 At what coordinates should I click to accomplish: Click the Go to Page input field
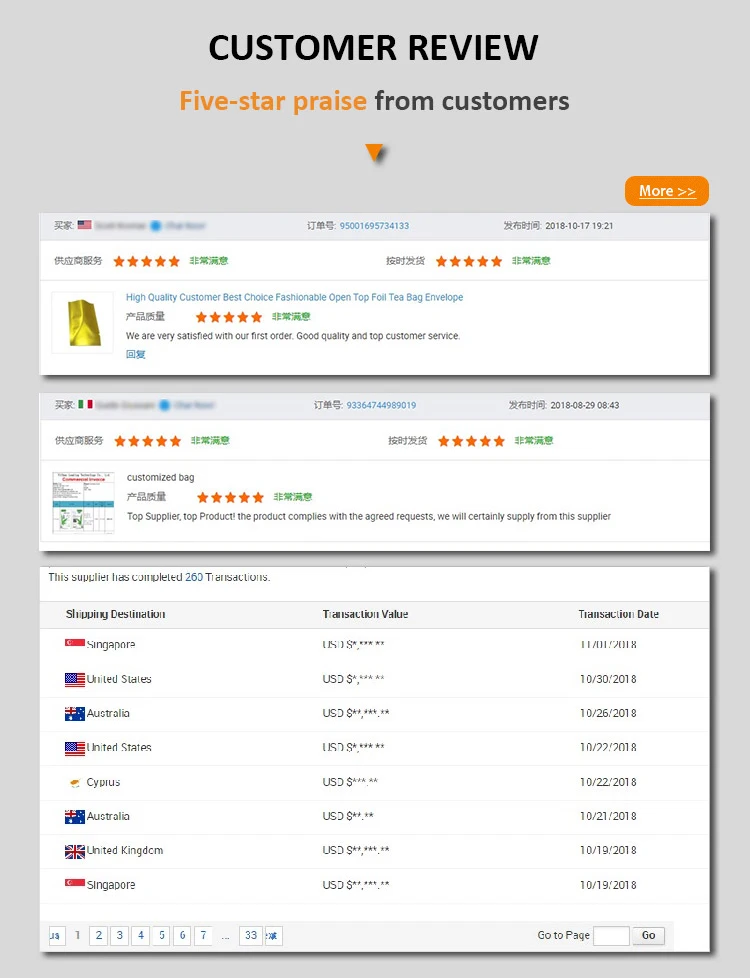(611, 935)
